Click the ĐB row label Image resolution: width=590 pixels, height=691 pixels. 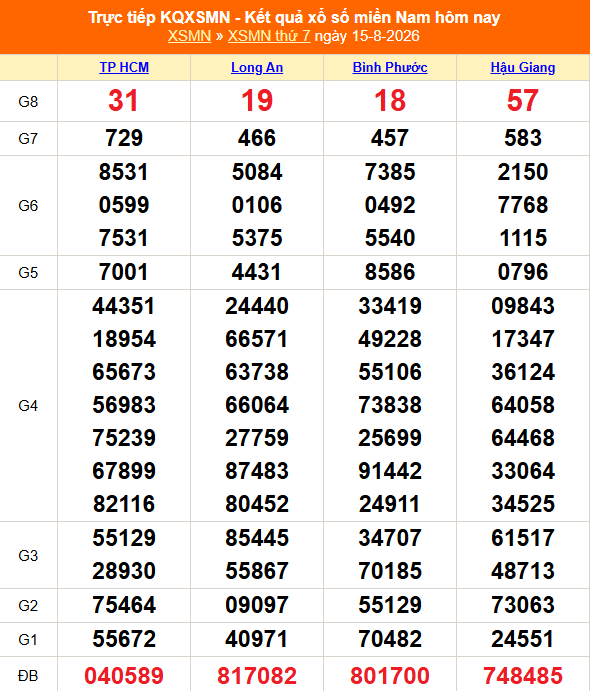(28, 676)
